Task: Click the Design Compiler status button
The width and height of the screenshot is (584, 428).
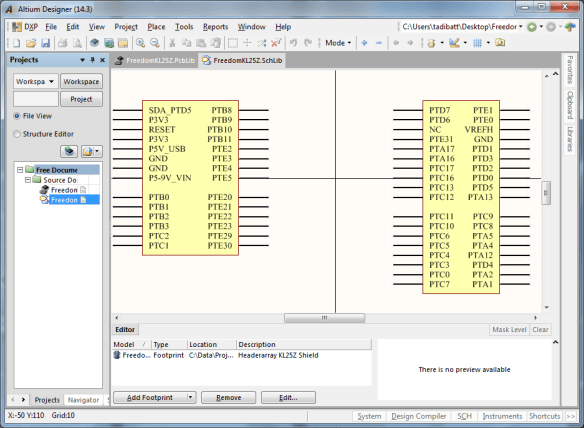Action: click(x=419, y=416)
